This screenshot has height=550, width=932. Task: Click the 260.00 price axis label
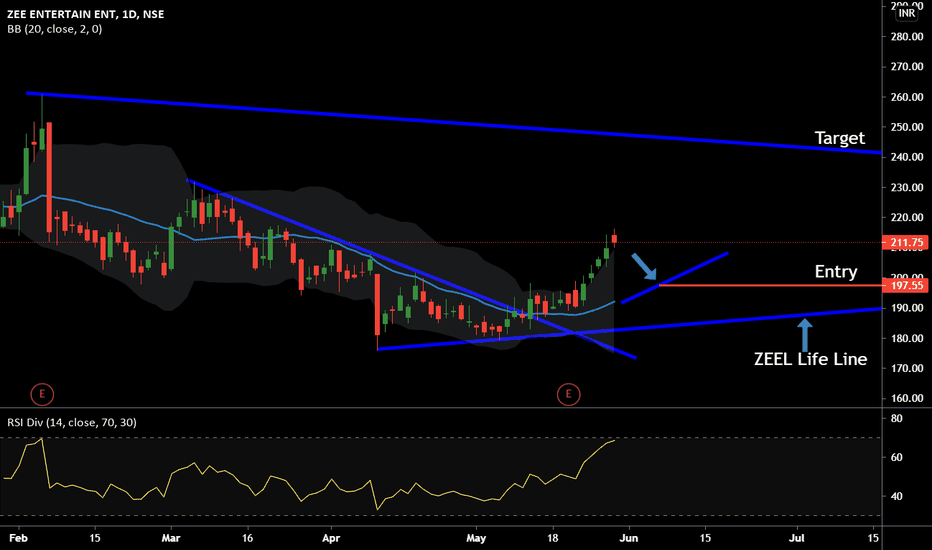click(x=907, y=97)
